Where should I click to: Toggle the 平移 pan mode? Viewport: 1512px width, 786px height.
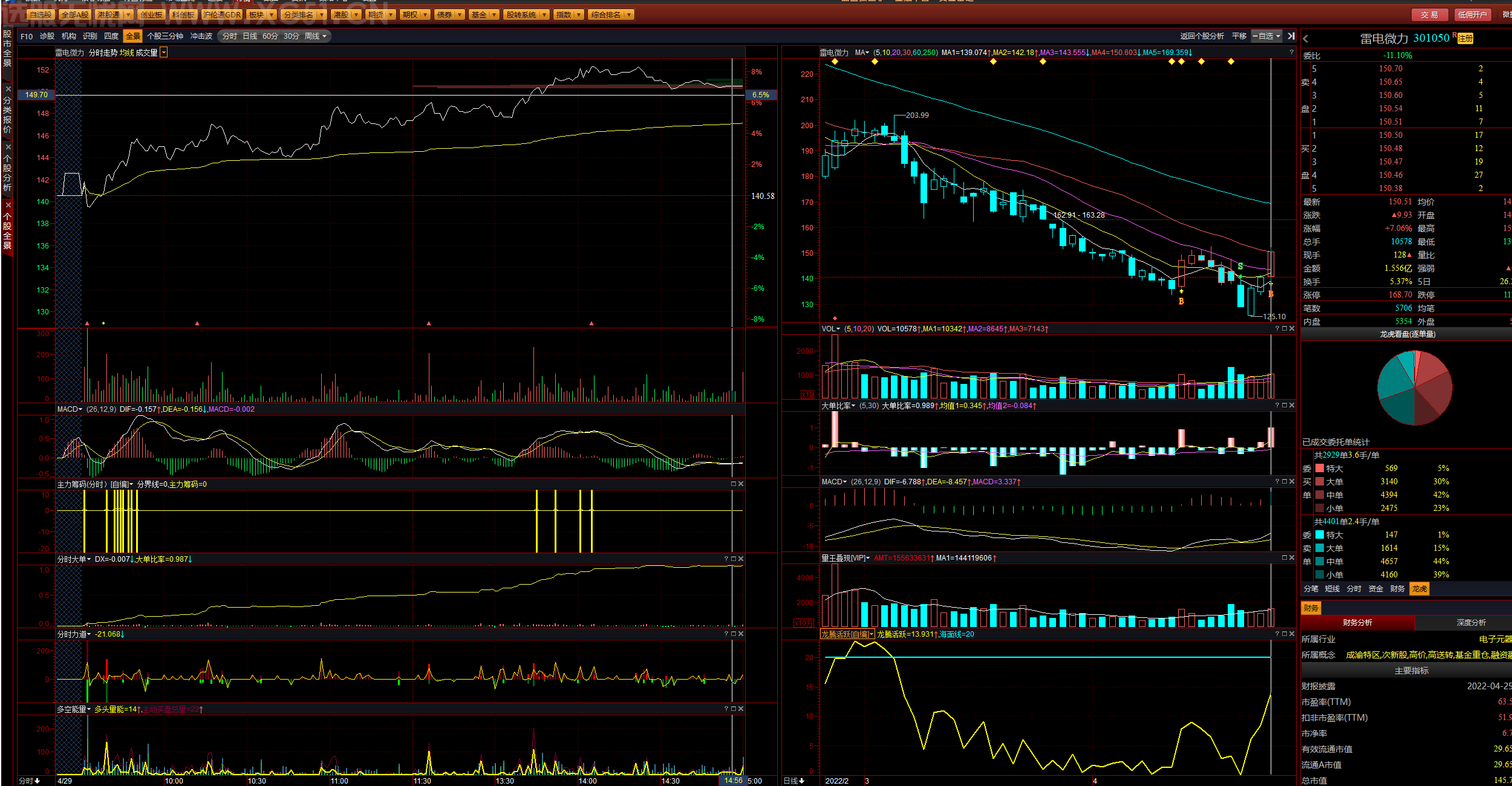coord(1239,36)
